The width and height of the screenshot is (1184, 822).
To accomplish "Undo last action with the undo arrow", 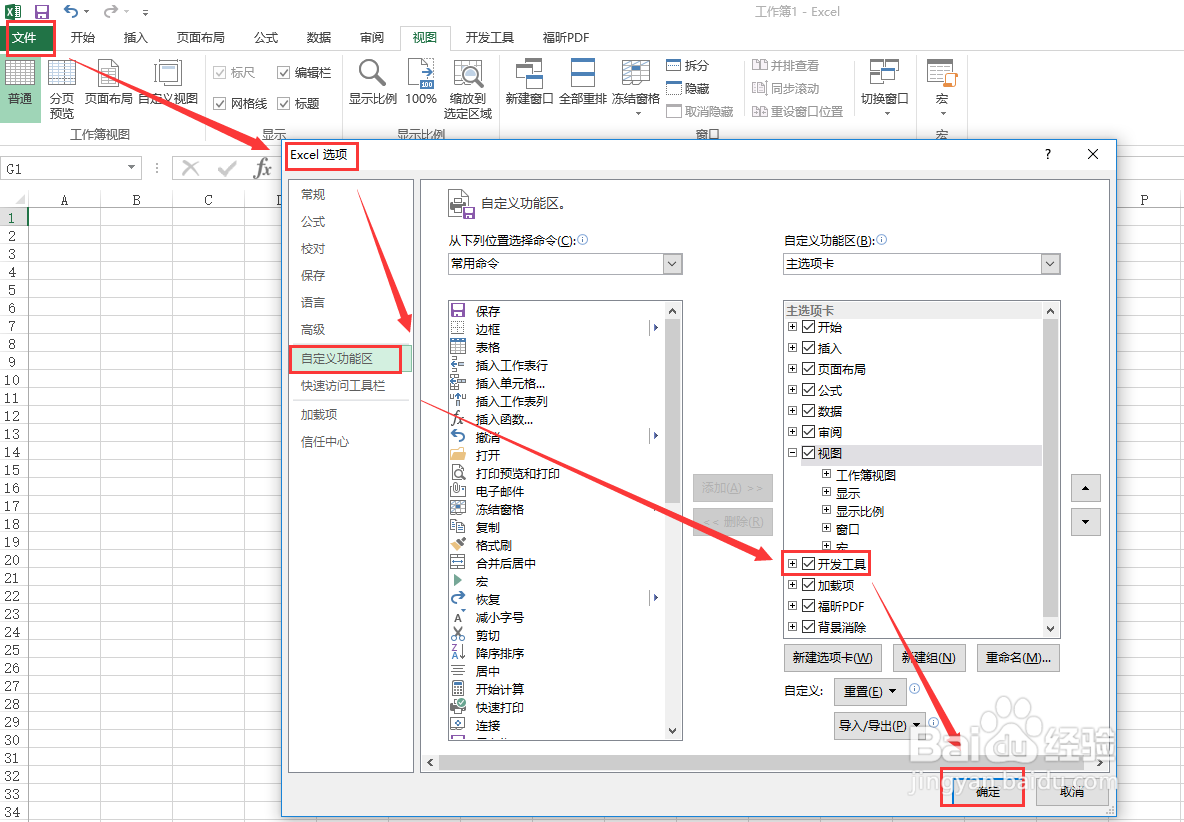I will coord(71,11).
